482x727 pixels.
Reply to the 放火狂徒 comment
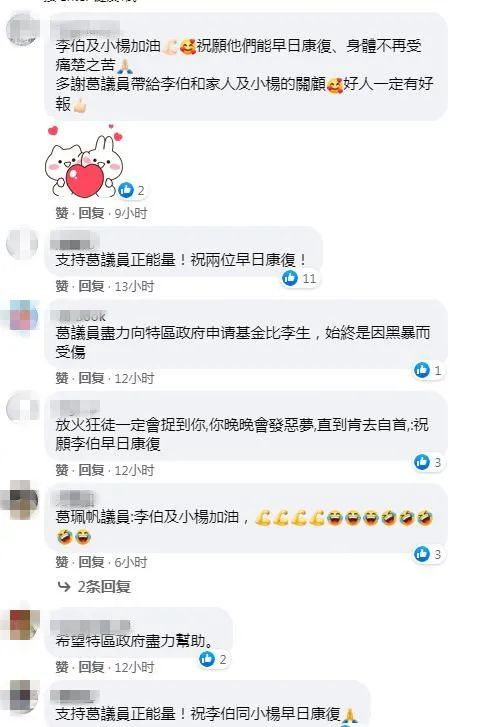[x=91, y=470]
